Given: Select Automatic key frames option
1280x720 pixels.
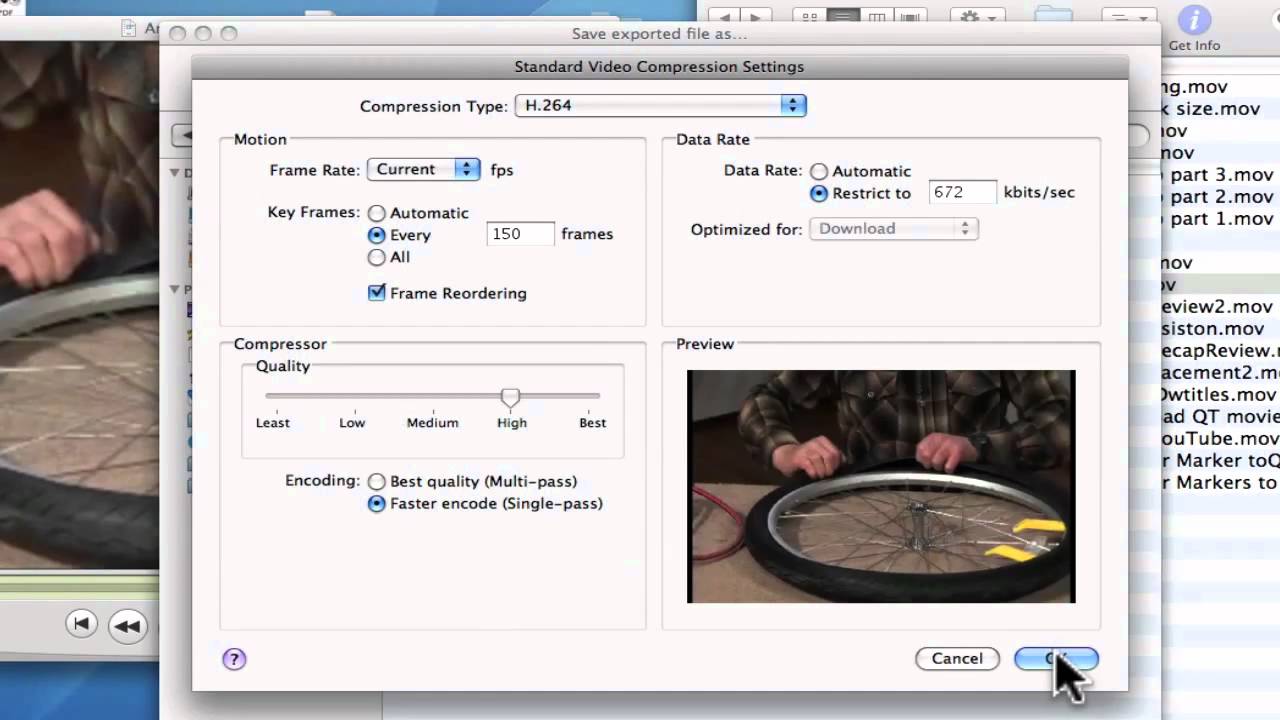Looking at the screenshot, I should point(376,213).
